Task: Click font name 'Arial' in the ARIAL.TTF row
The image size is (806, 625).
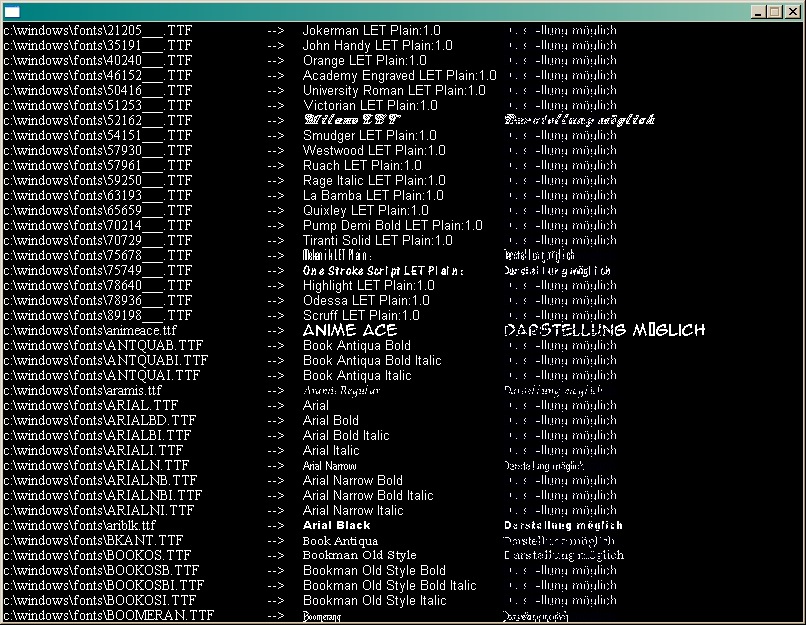Action: click(x=316, y=405)
